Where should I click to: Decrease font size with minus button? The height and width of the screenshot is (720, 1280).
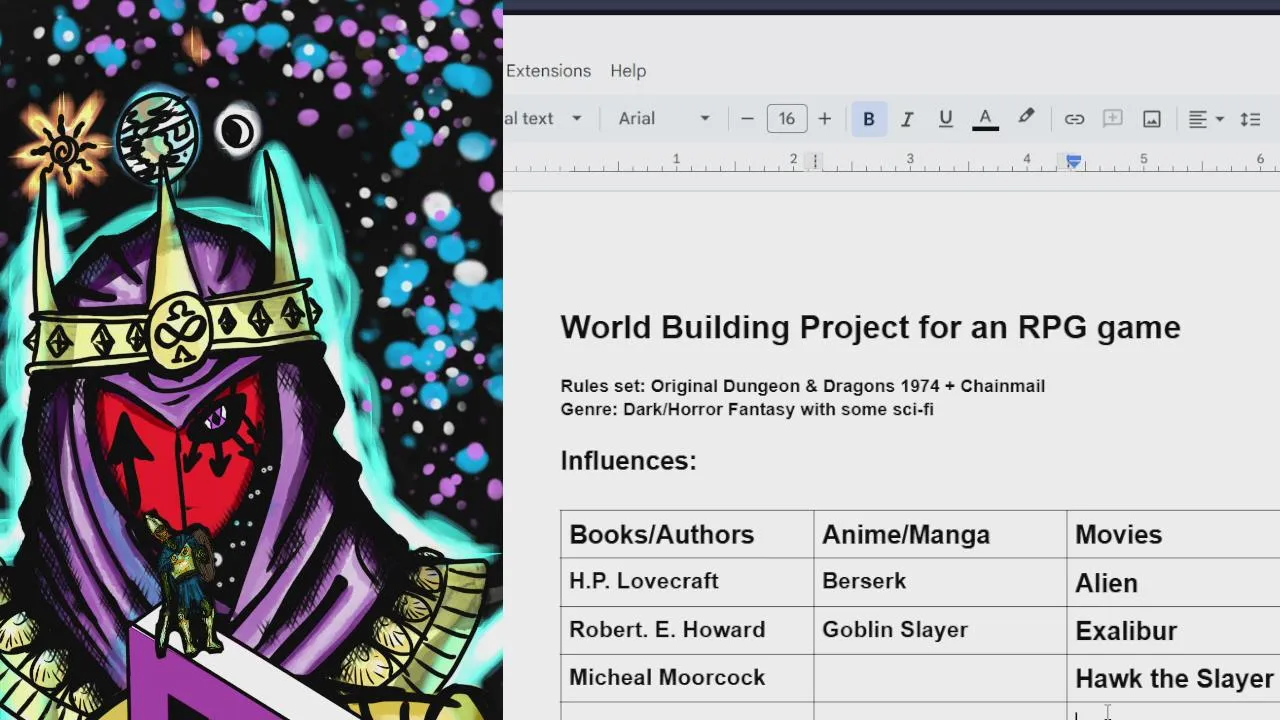tap(747, 118)
